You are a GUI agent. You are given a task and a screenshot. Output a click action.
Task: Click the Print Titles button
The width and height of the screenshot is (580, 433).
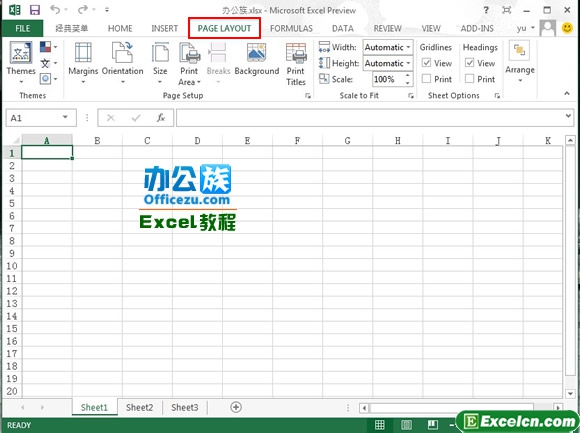click(x=296, y=64)
